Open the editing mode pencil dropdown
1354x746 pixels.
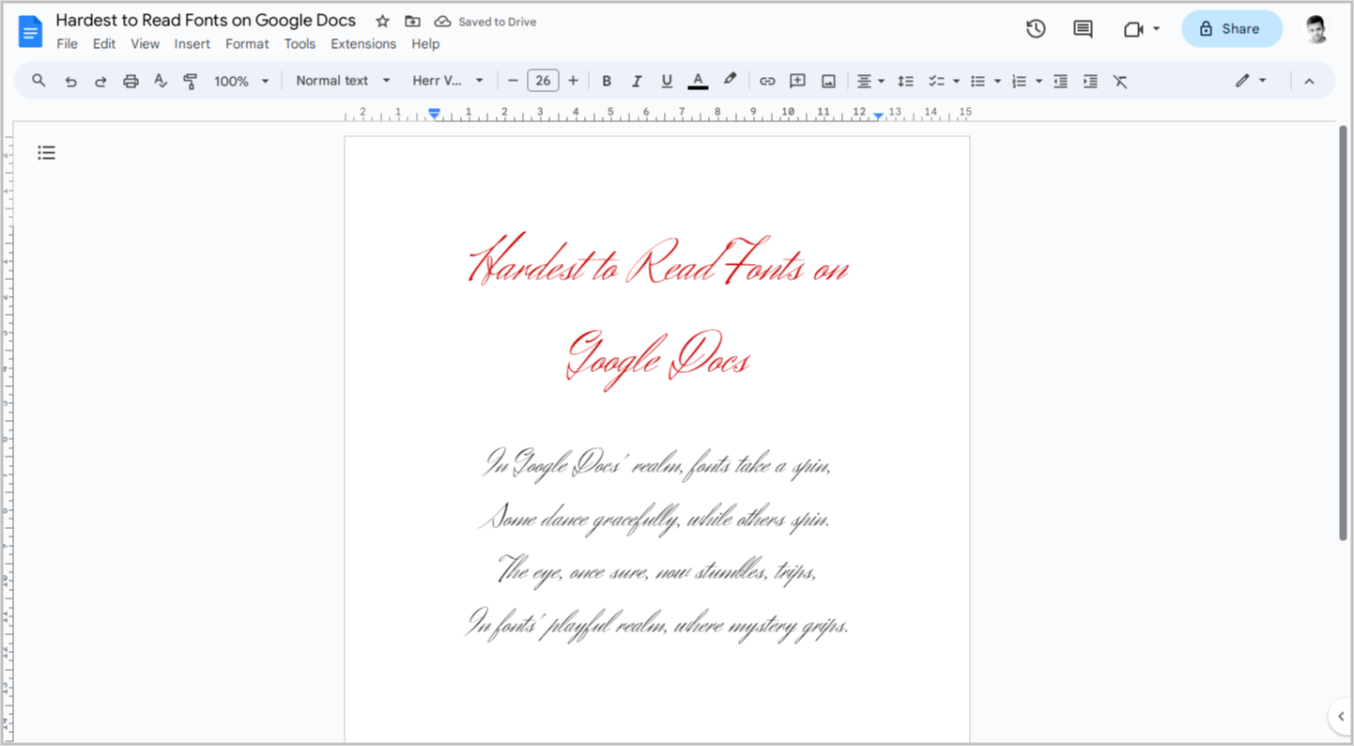[x=1250, y=81]
